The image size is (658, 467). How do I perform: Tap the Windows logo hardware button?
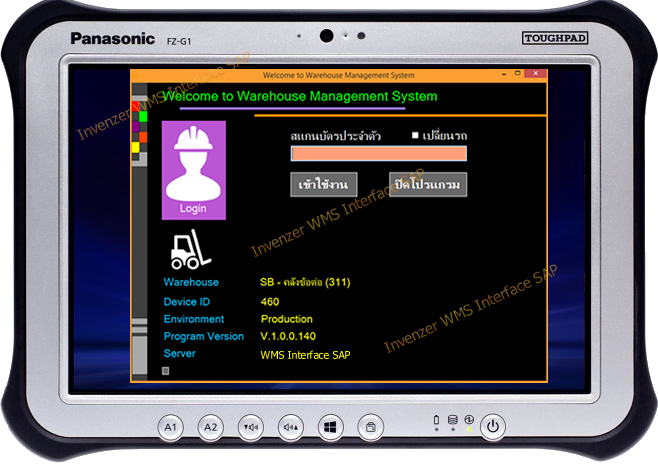coord(330,427)
